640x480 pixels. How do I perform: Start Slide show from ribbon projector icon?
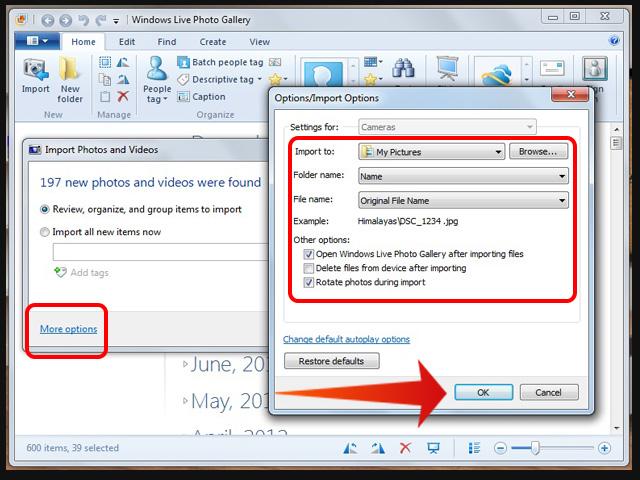(x=447, y=68)
